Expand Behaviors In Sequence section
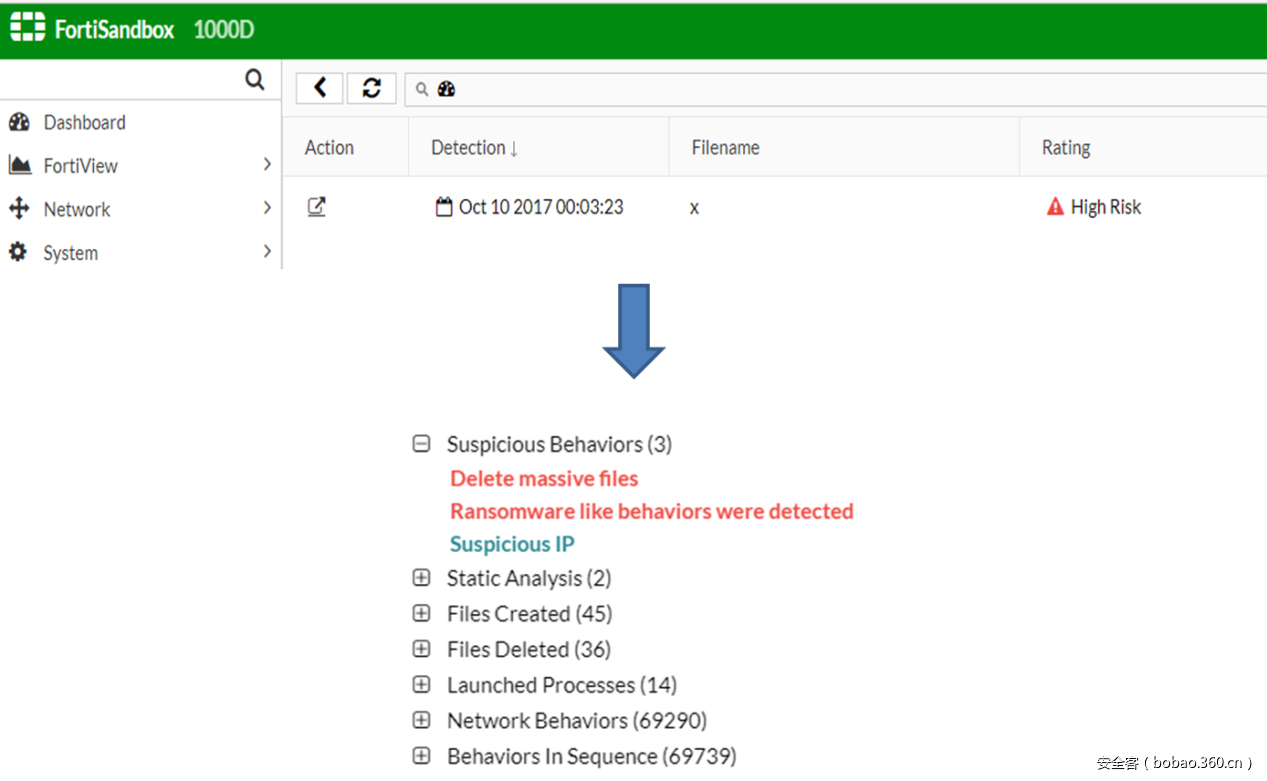This screenshot has width=1267, height=781. pyautogui.click(x=421, y=755)
